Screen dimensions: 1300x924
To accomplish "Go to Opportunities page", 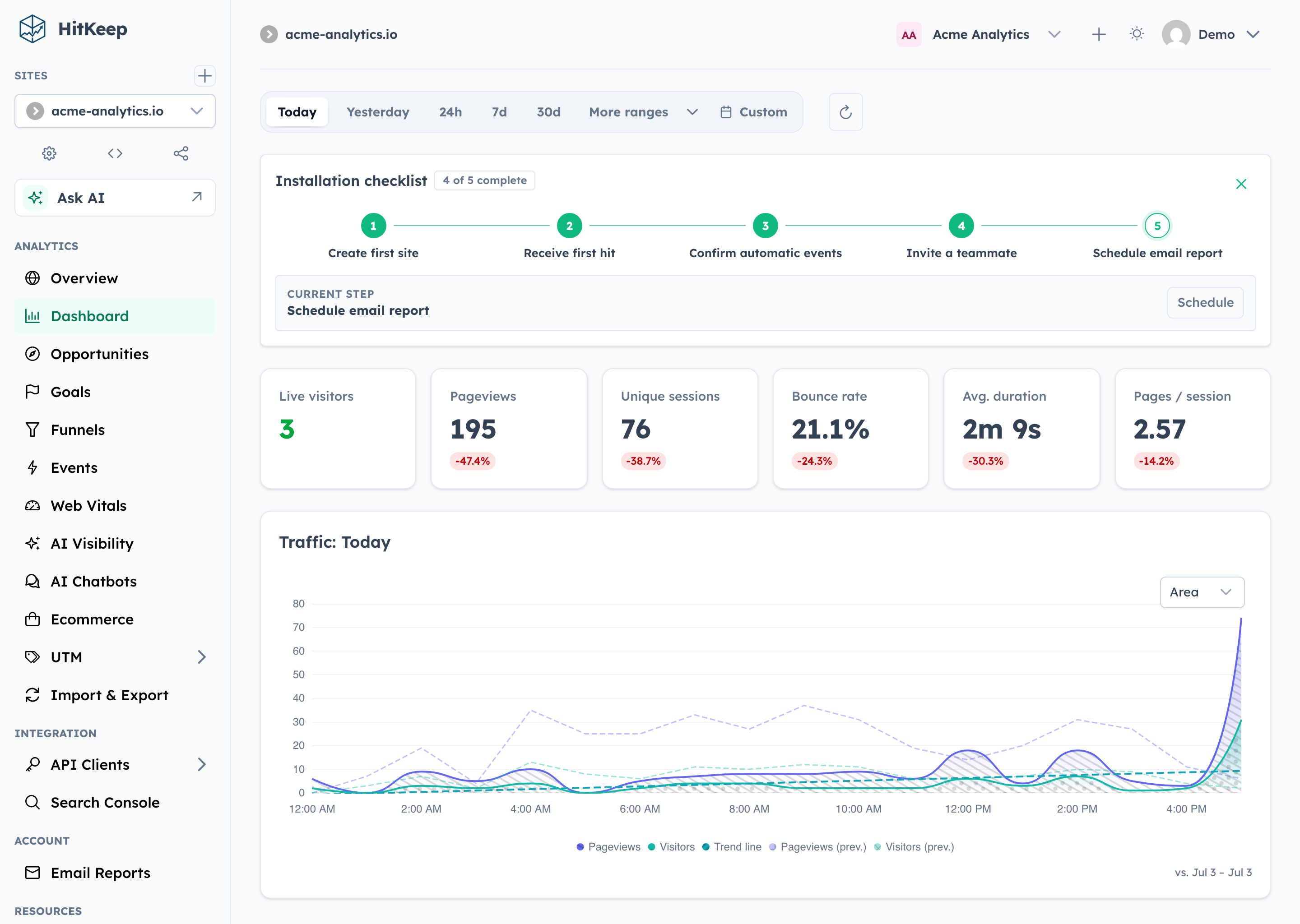I will [115, 354].
